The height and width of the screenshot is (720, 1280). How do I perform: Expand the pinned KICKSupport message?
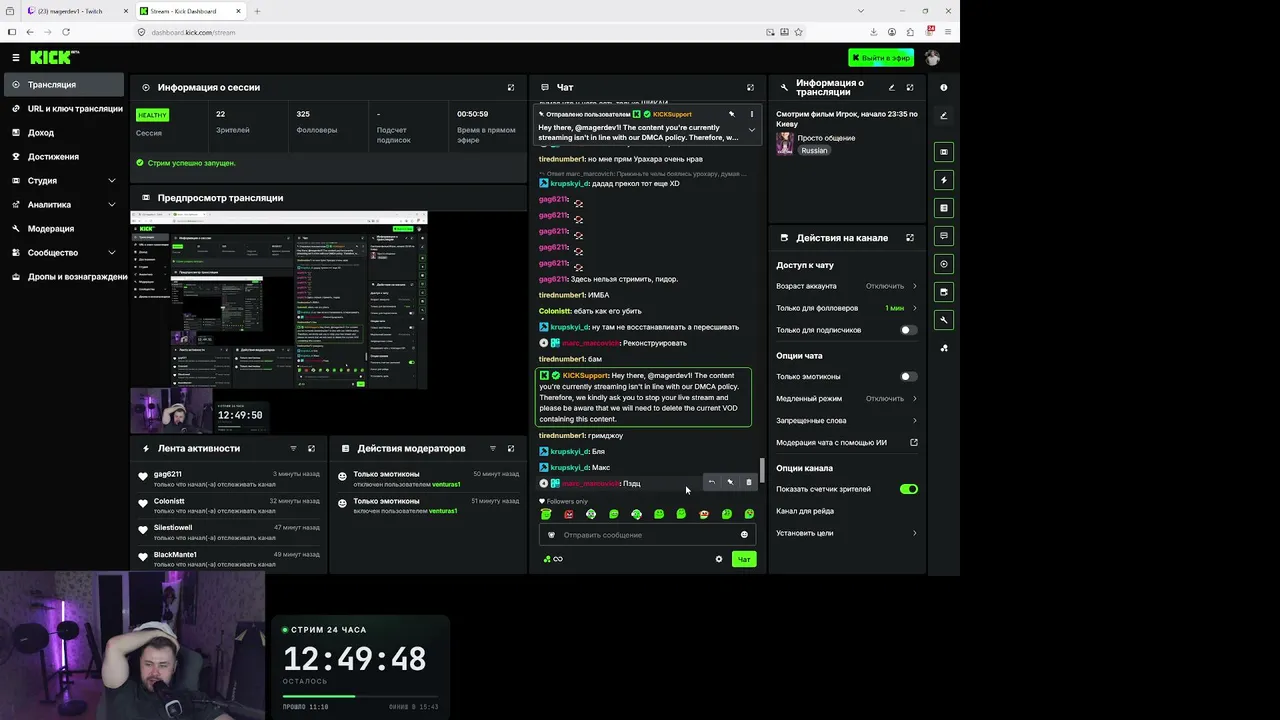(x=752, y=130)
